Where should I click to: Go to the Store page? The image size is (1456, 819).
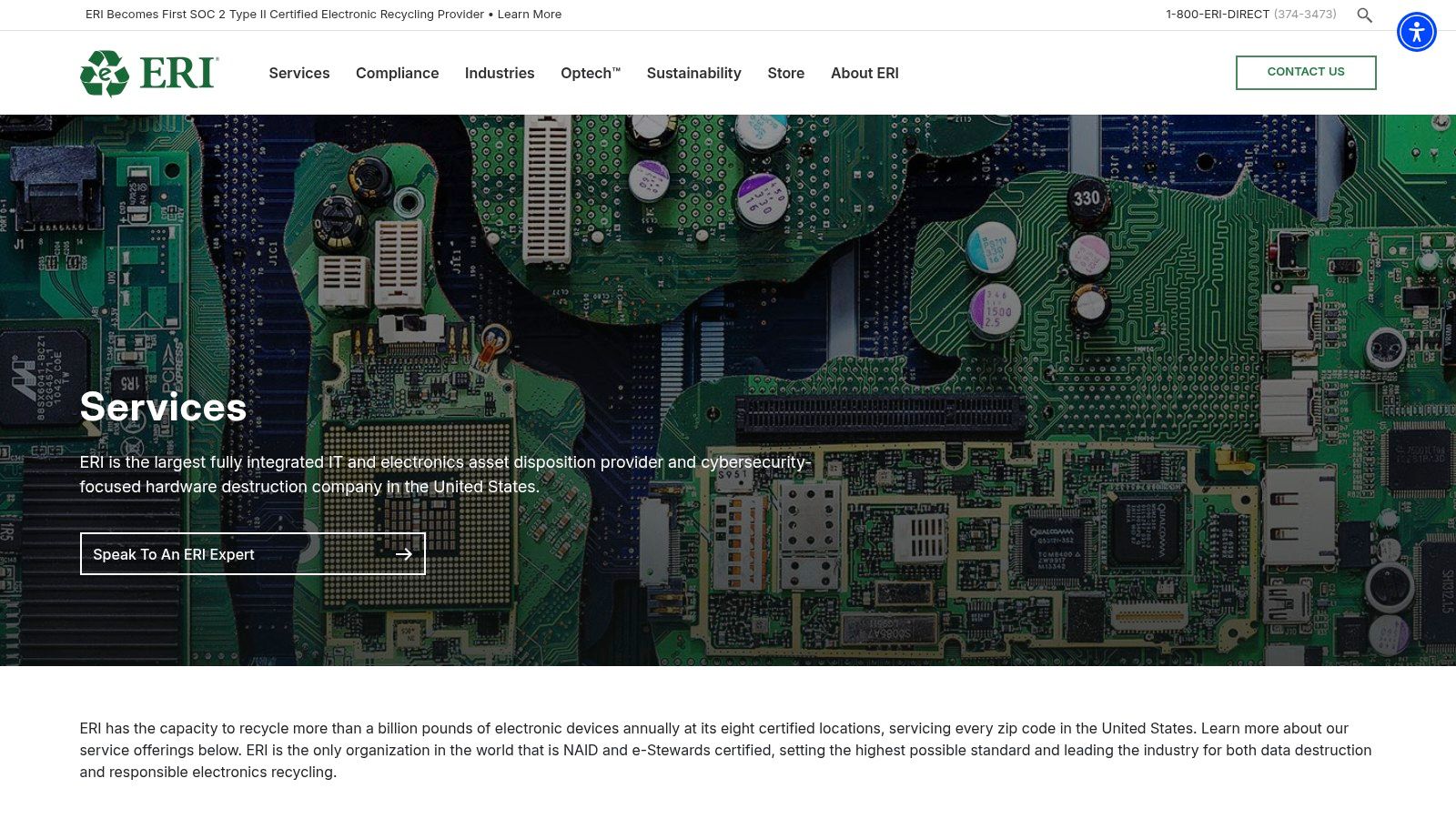click(785, 73)
